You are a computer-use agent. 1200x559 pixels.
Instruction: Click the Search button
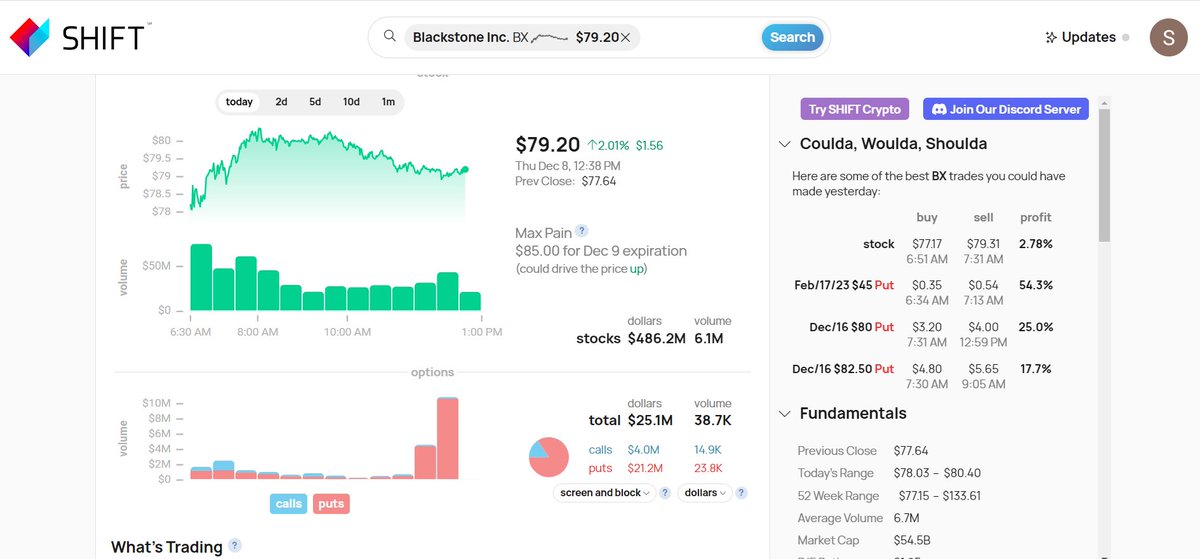(793, 37)
